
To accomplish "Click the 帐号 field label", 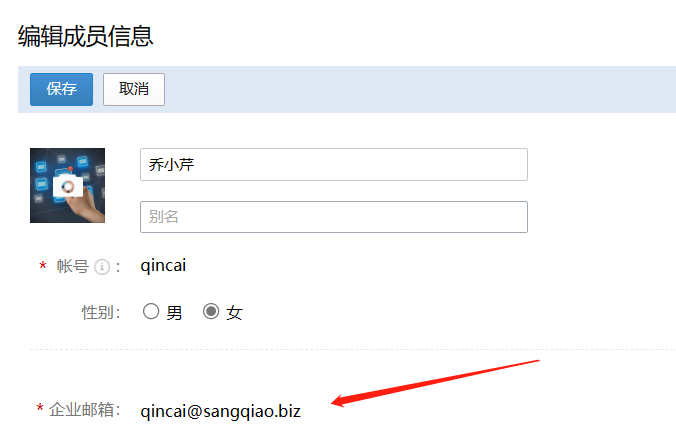I will [72, 266].
